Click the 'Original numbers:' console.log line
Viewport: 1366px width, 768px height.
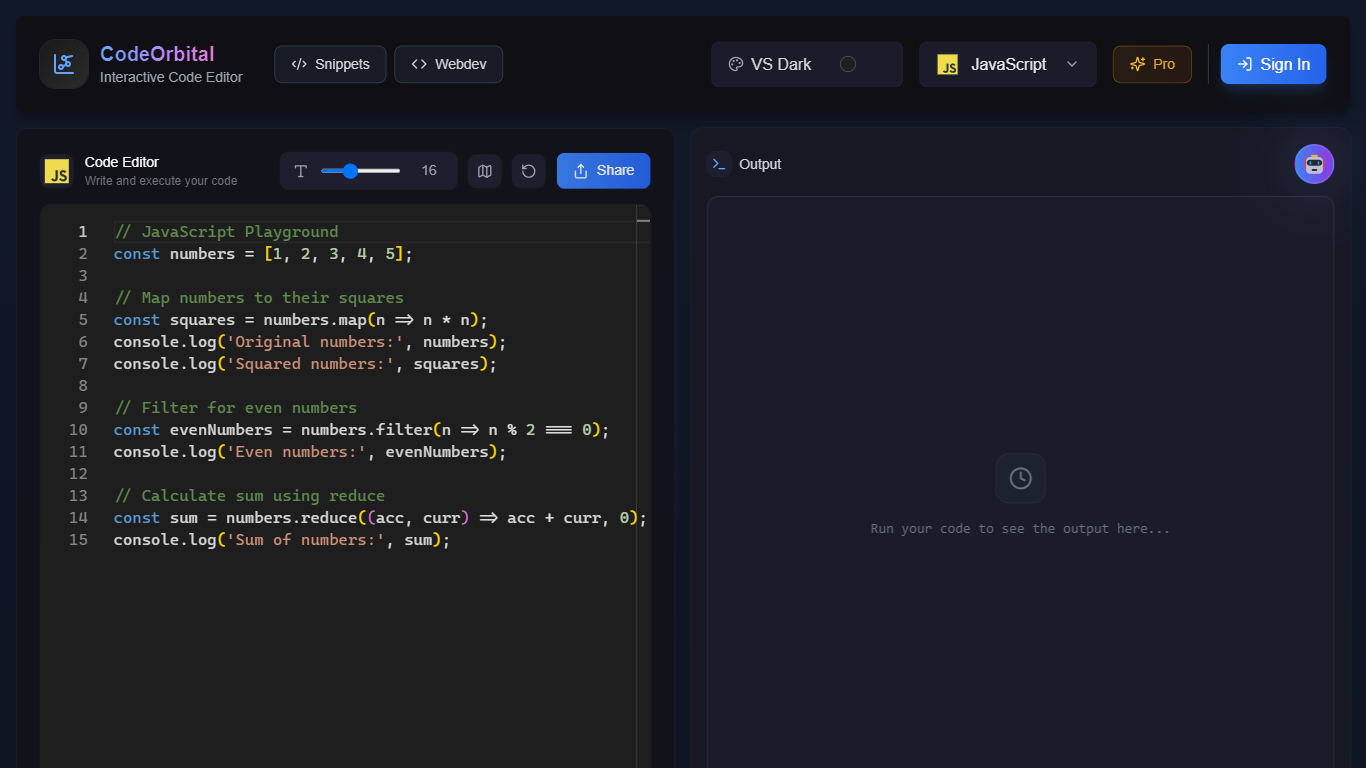point(310,342)
